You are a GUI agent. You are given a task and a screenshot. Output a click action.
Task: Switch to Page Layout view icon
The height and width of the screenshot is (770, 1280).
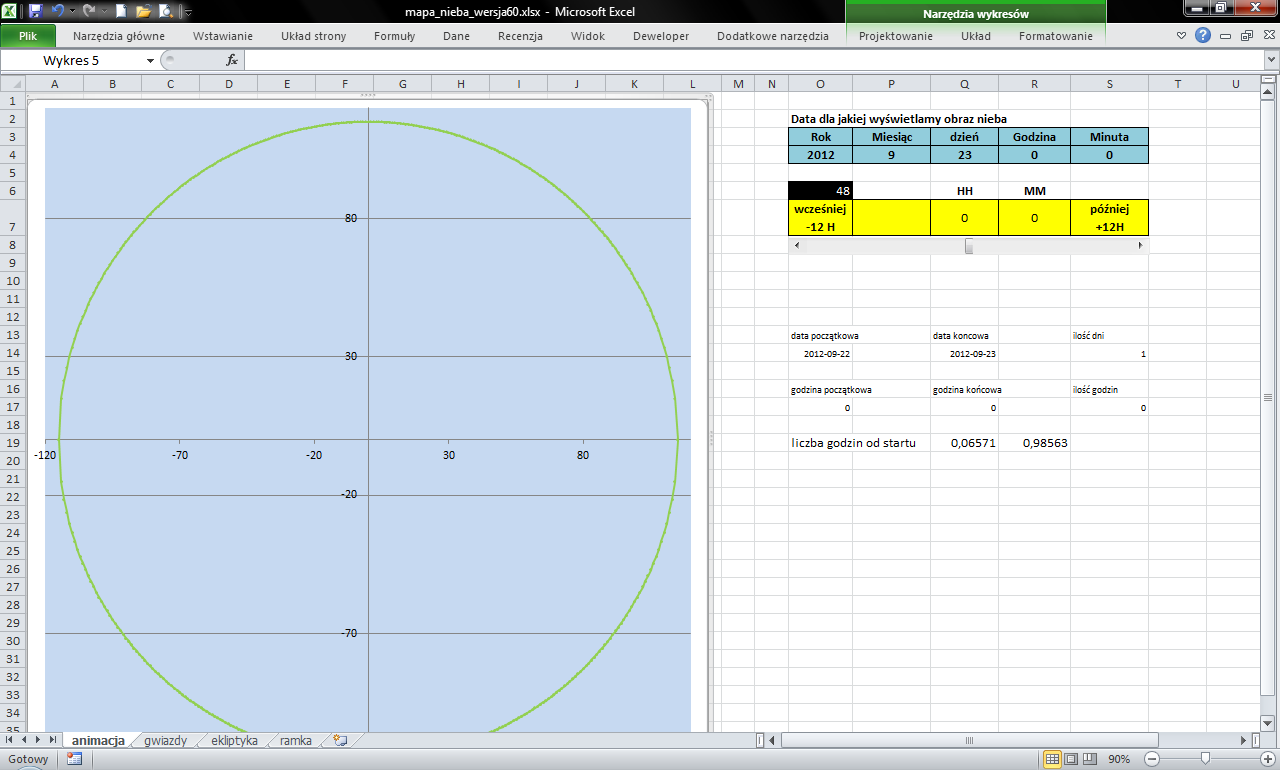pos(1071,759)
